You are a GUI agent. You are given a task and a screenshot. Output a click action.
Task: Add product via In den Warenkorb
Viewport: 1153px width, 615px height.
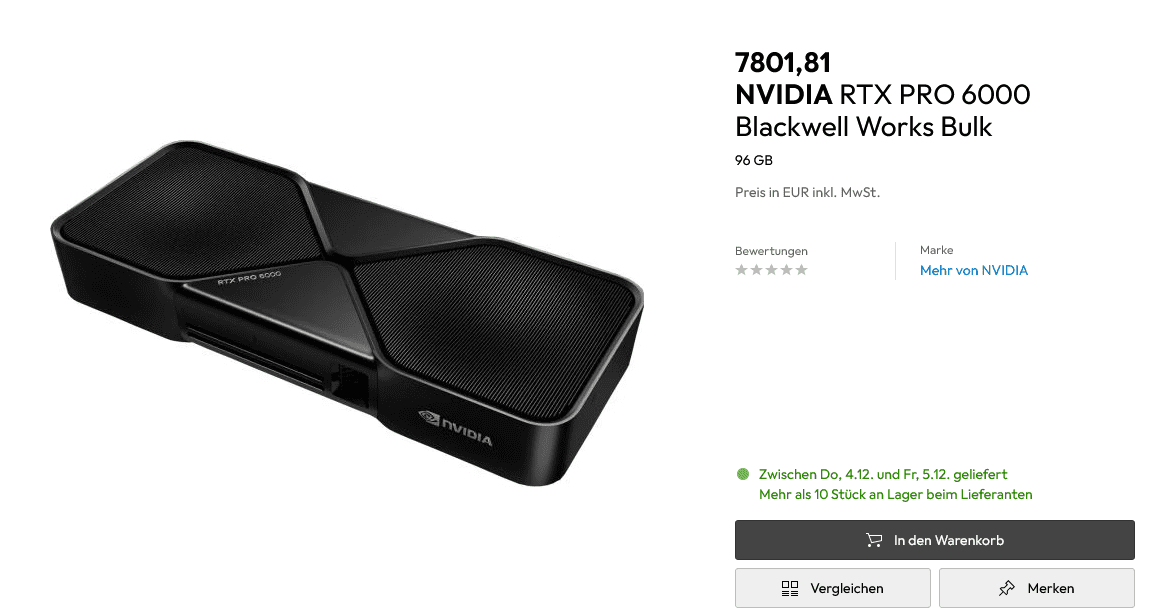point(935,540)
